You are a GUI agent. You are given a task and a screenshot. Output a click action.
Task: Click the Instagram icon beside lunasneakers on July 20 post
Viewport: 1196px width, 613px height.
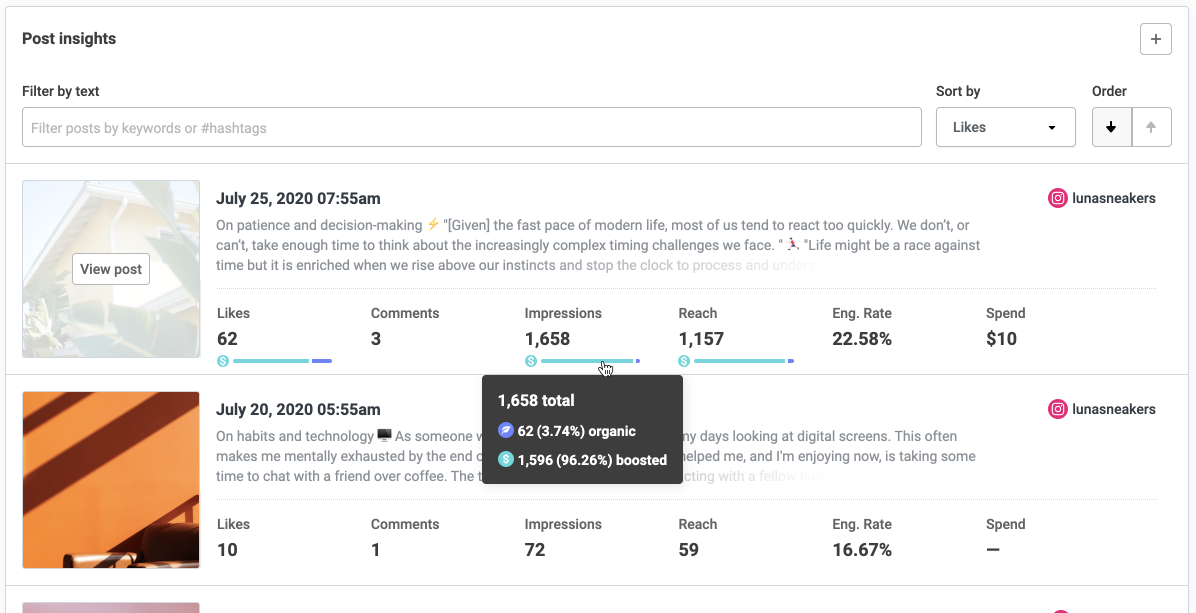tap(1057, 409)
